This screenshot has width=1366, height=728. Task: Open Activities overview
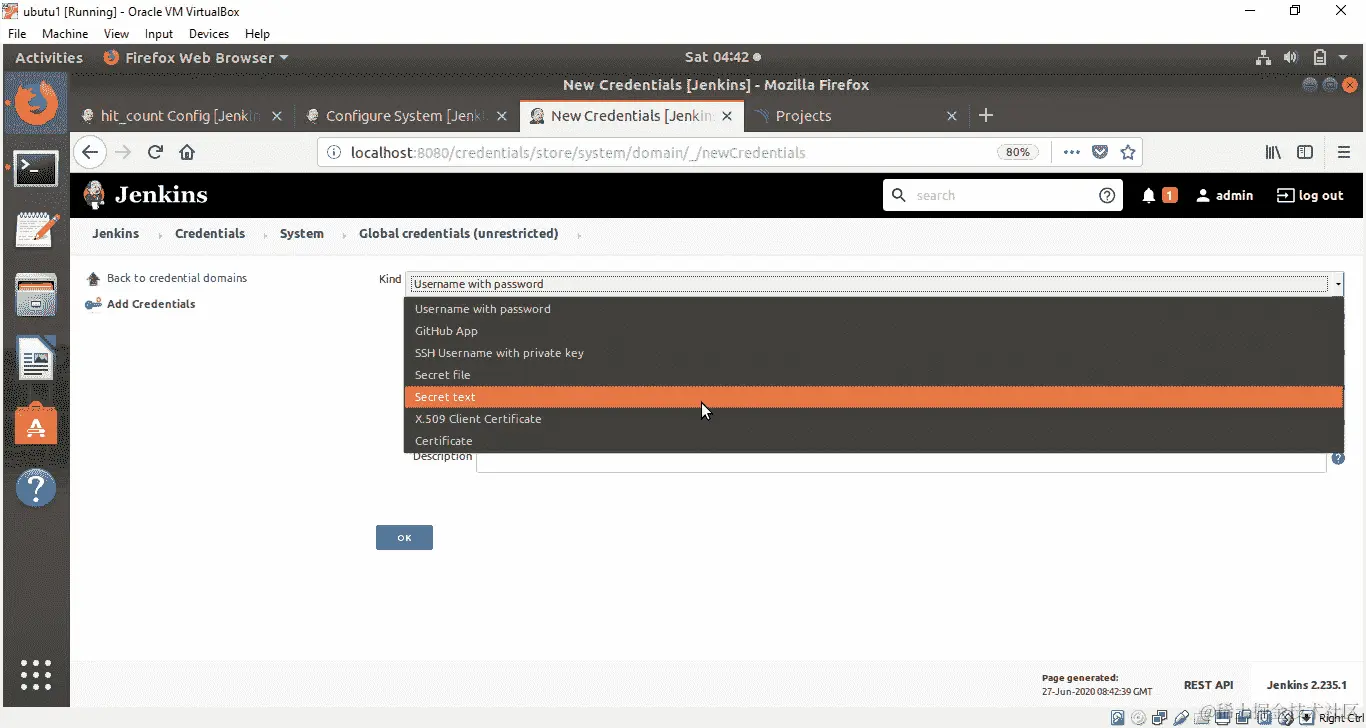(49, 58)
